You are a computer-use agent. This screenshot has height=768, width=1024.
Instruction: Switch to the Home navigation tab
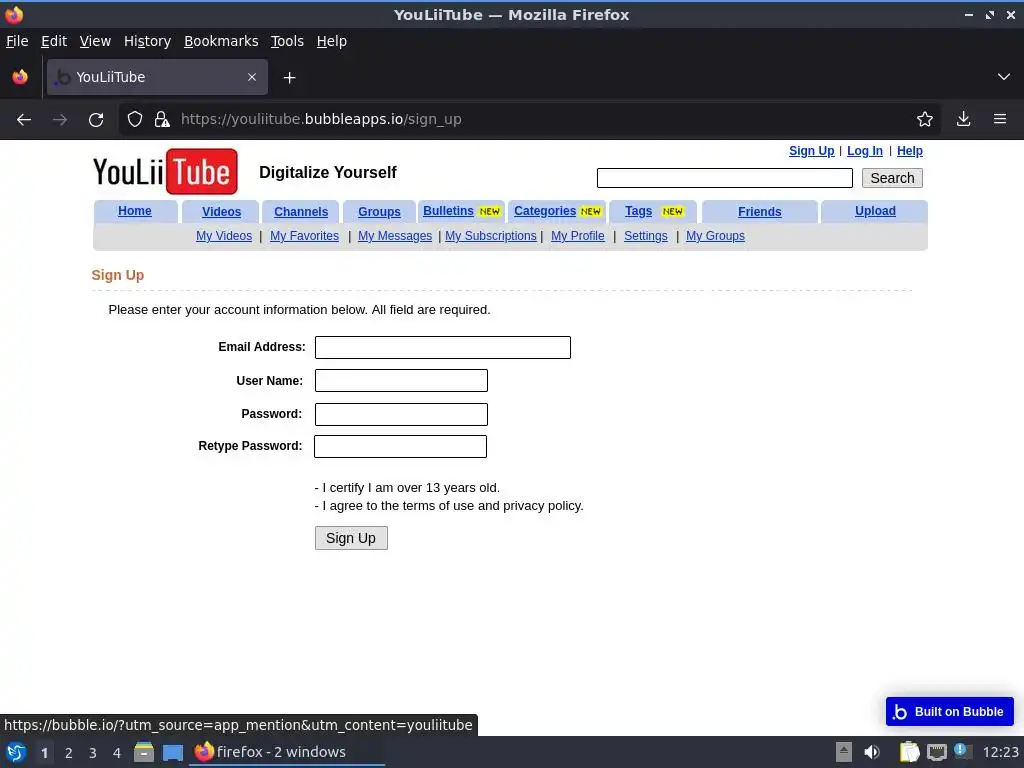(135, 211)
